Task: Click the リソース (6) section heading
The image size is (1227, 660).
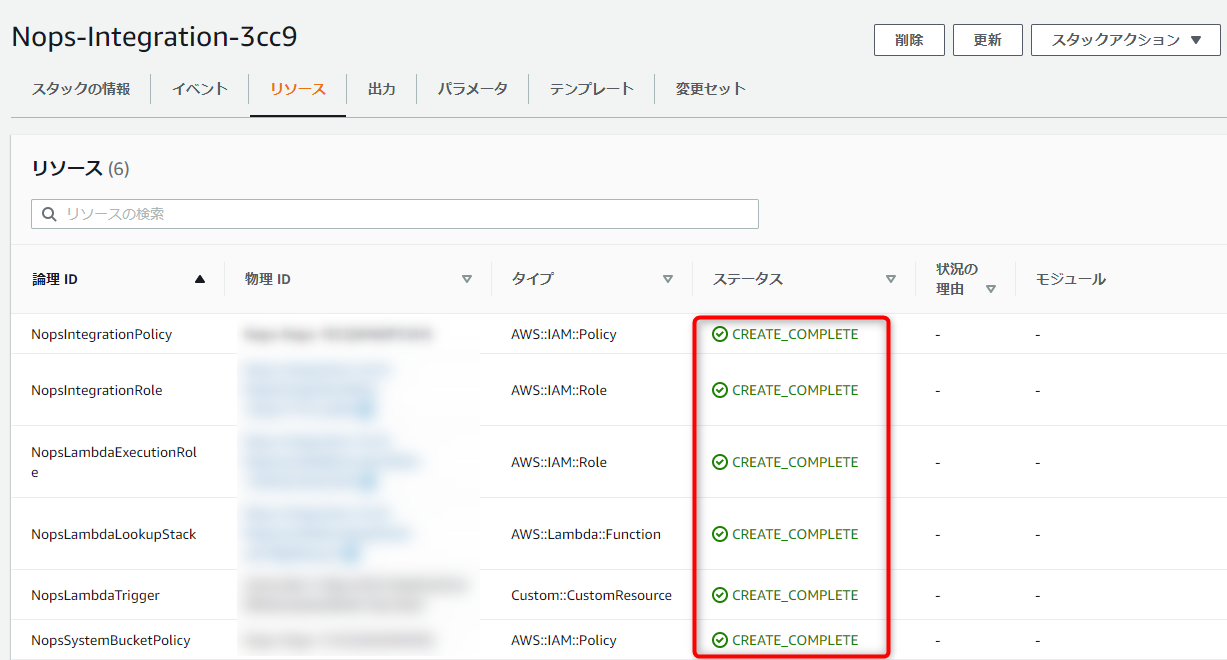Action: click(80, 168)
